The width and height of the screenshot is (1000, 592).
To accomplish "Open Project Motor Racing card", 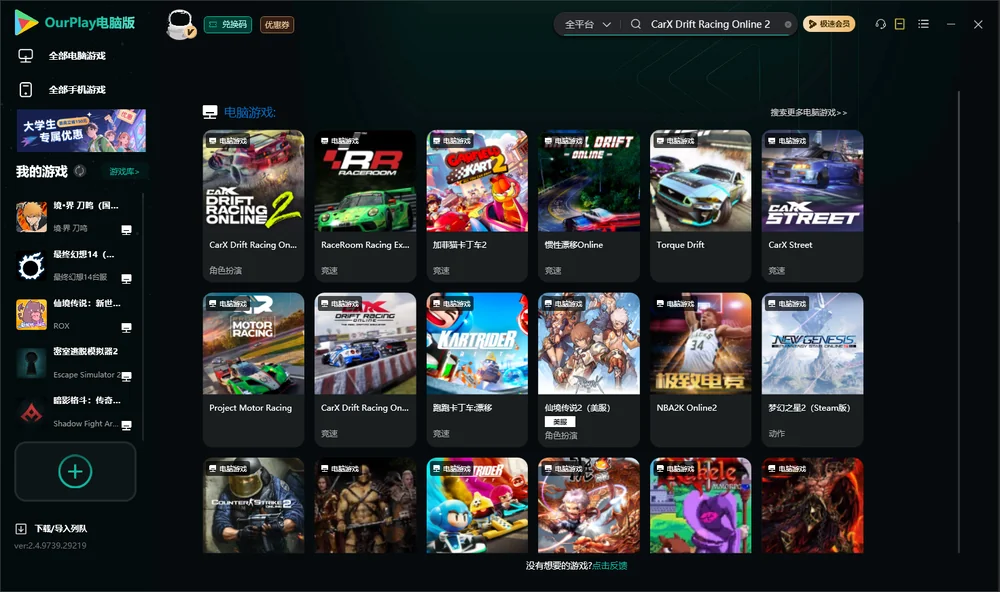I will point(253,369).
